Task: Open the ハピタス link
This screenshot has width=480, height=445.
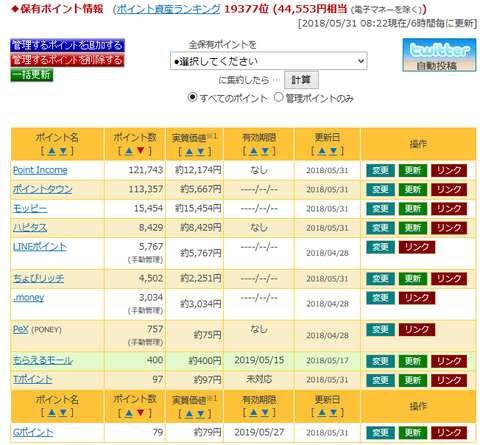Action: click(x=30, y=228)
